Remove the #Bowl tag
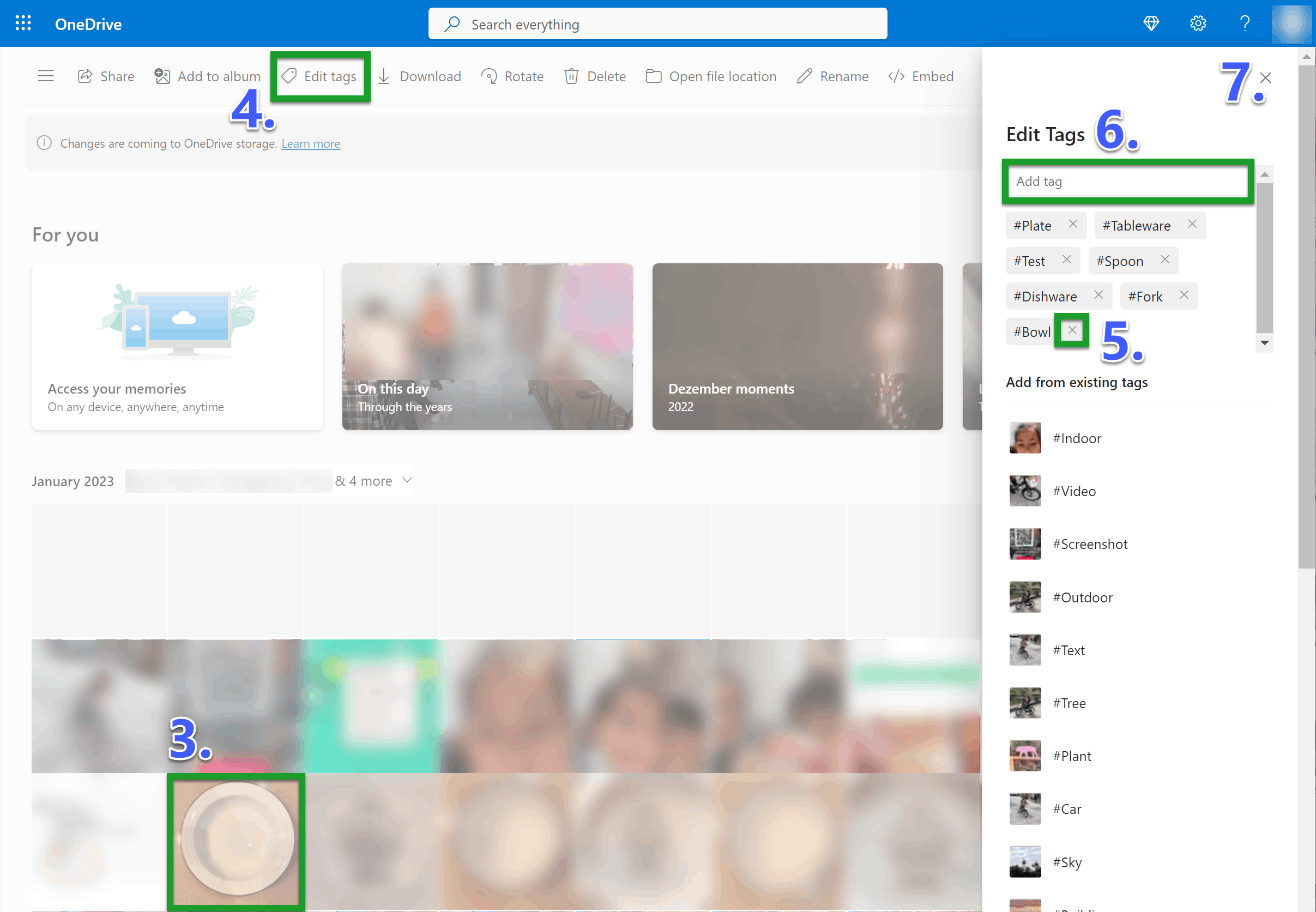This screenshot has width=1316, height=912. (x=1072, y=331)
